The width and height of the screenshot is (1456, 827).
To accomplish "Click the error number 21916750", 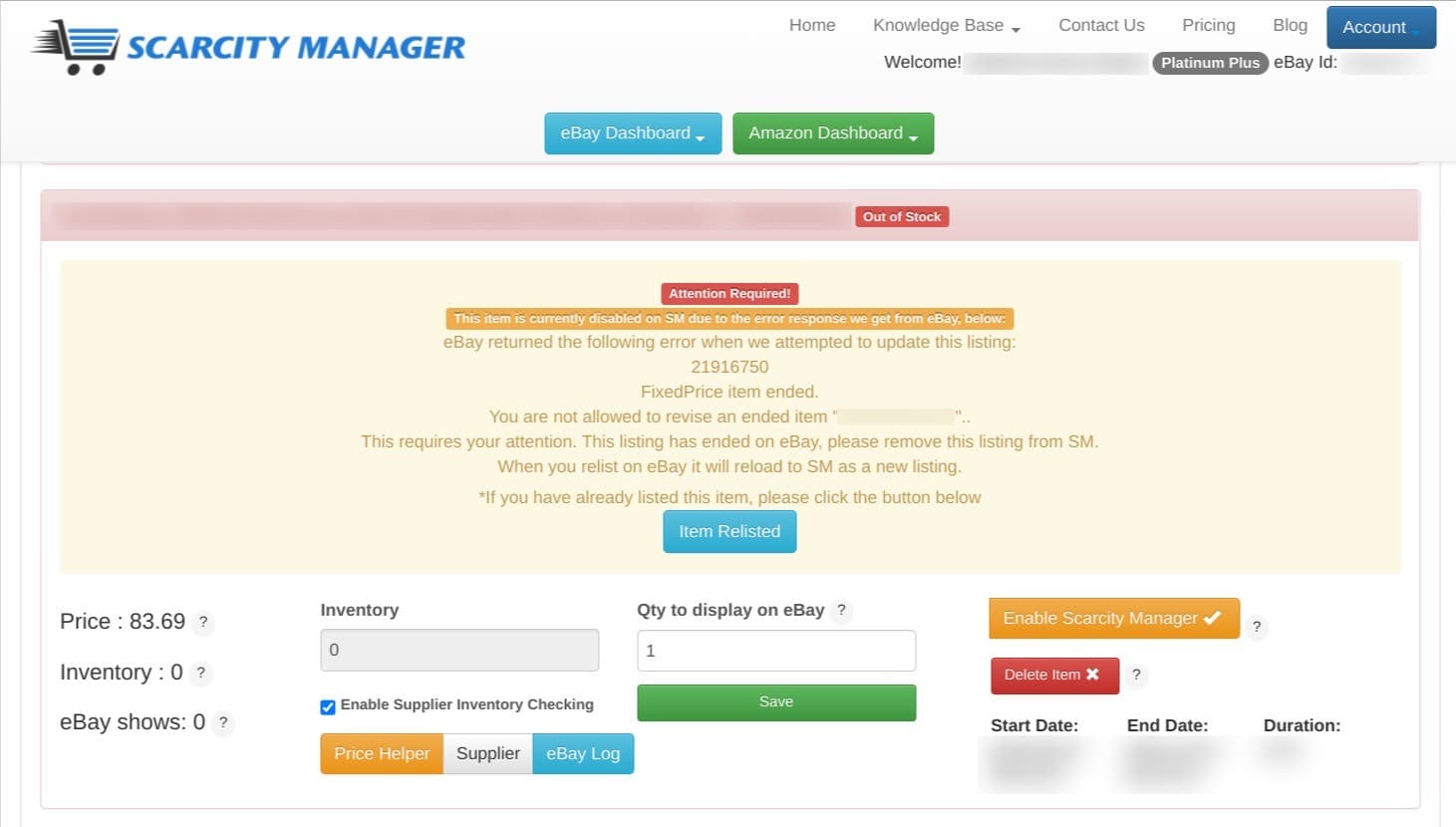I will click(x=729, y=367).
